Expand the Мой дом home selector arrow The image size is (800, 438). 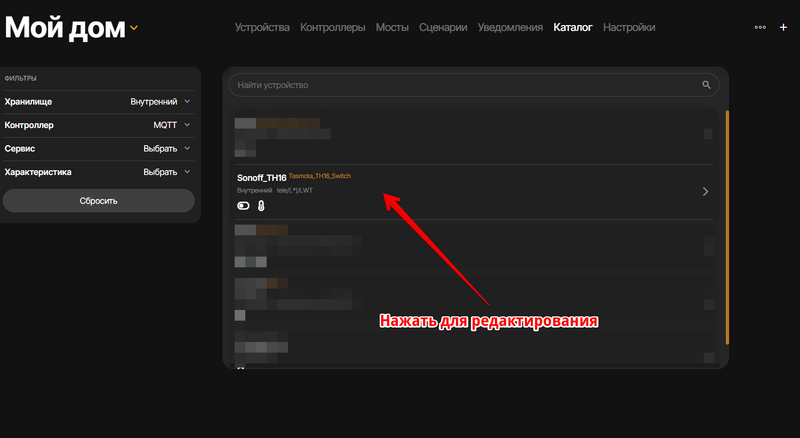click(134, 28)
